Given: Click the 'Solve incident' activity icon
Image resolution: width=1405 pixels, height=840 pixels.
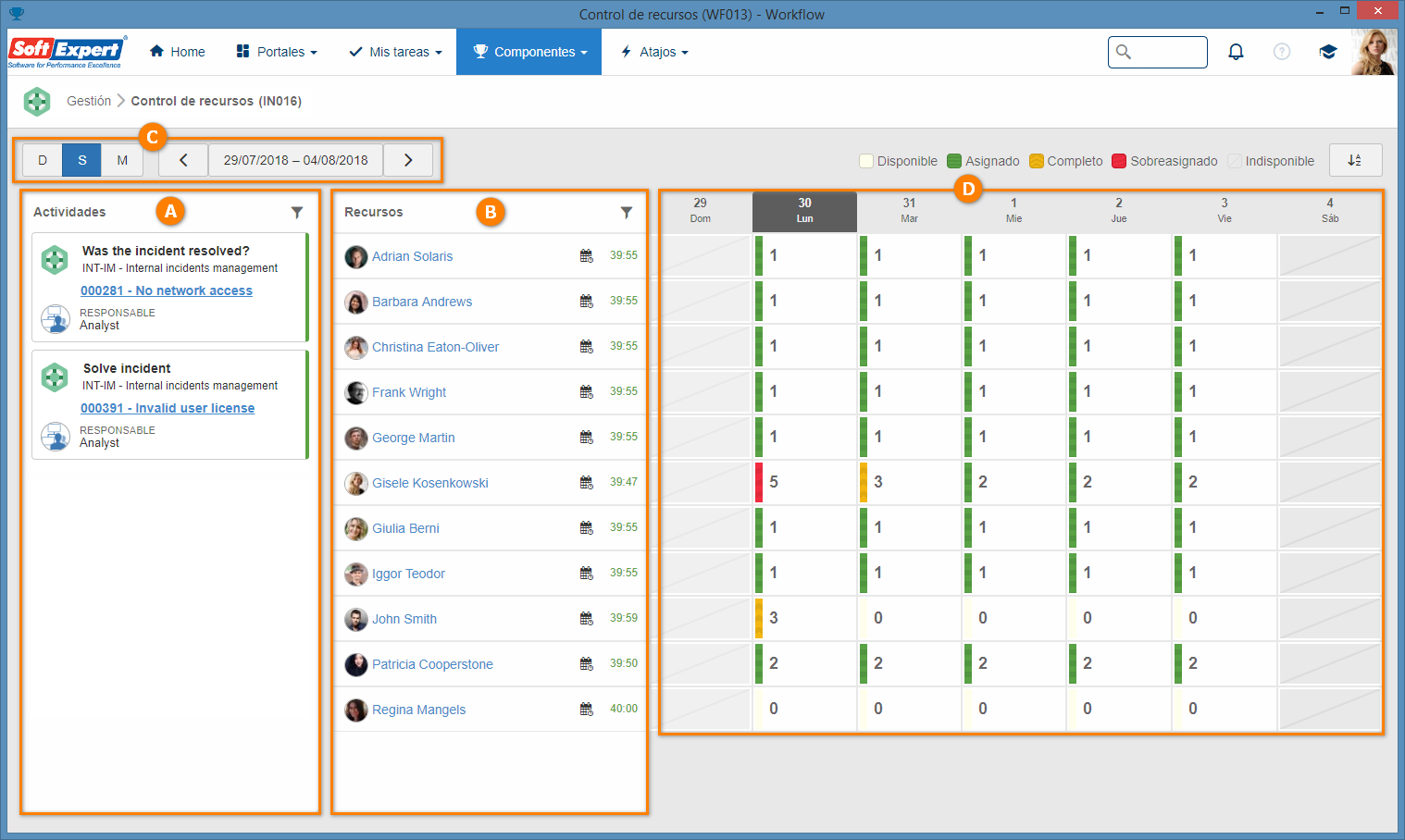Looking at the screenshot, I should click(x=55, y=377).
